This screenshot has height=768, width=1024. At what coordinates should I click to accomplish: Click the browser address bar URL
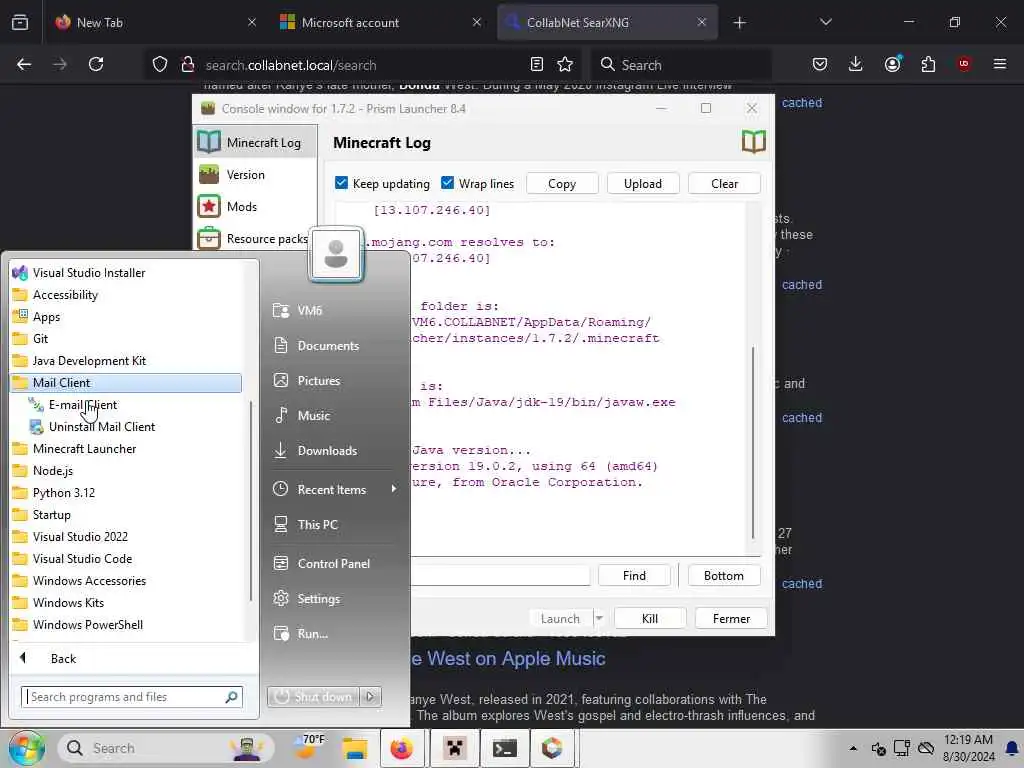(x=291, y=65)
